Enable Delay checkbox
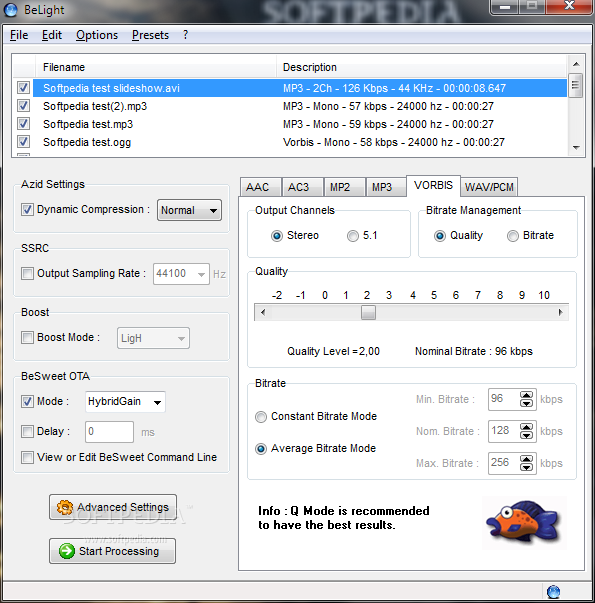 (27, 431)
